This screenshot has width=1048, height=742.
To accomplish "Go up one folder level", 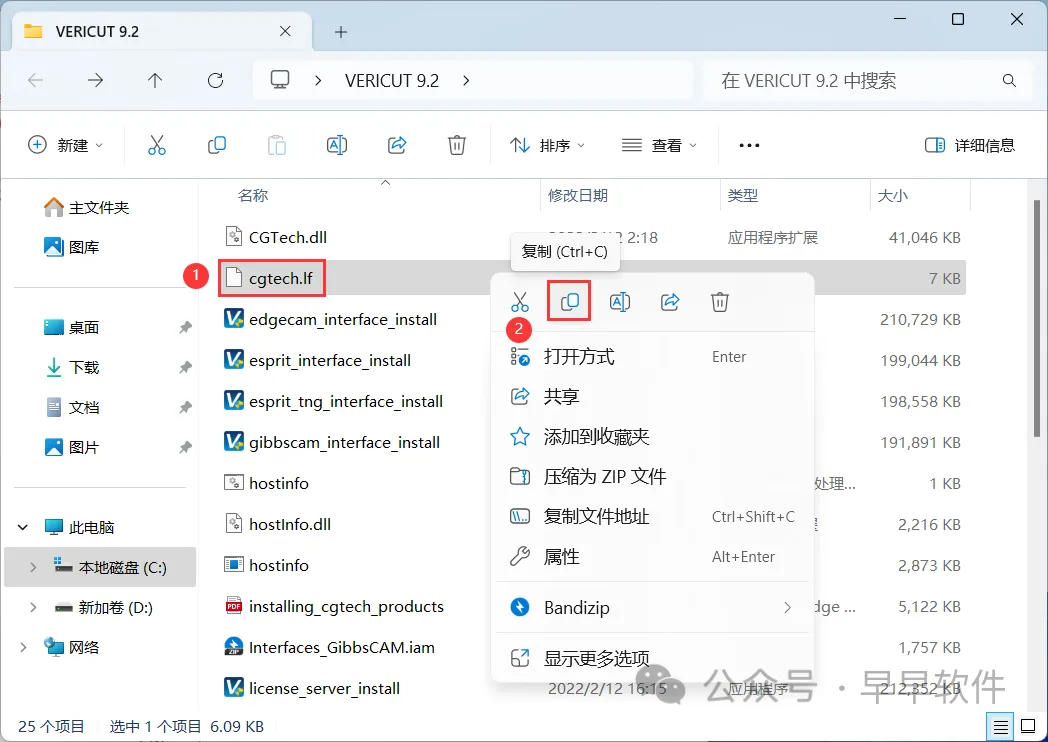I will click(x=155, y=81).
